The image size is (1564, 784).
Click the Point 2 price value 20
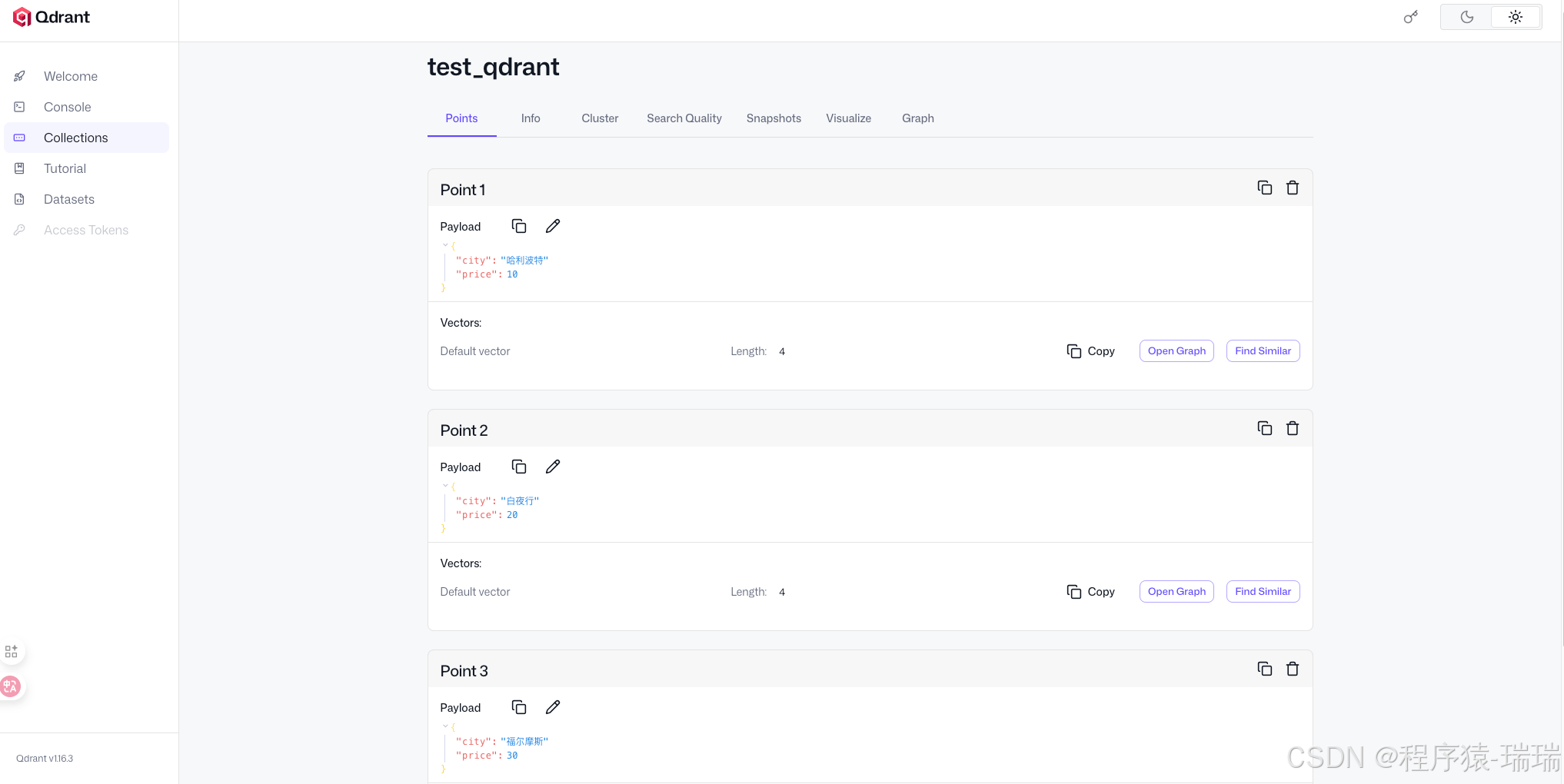[x=512, y=515]
